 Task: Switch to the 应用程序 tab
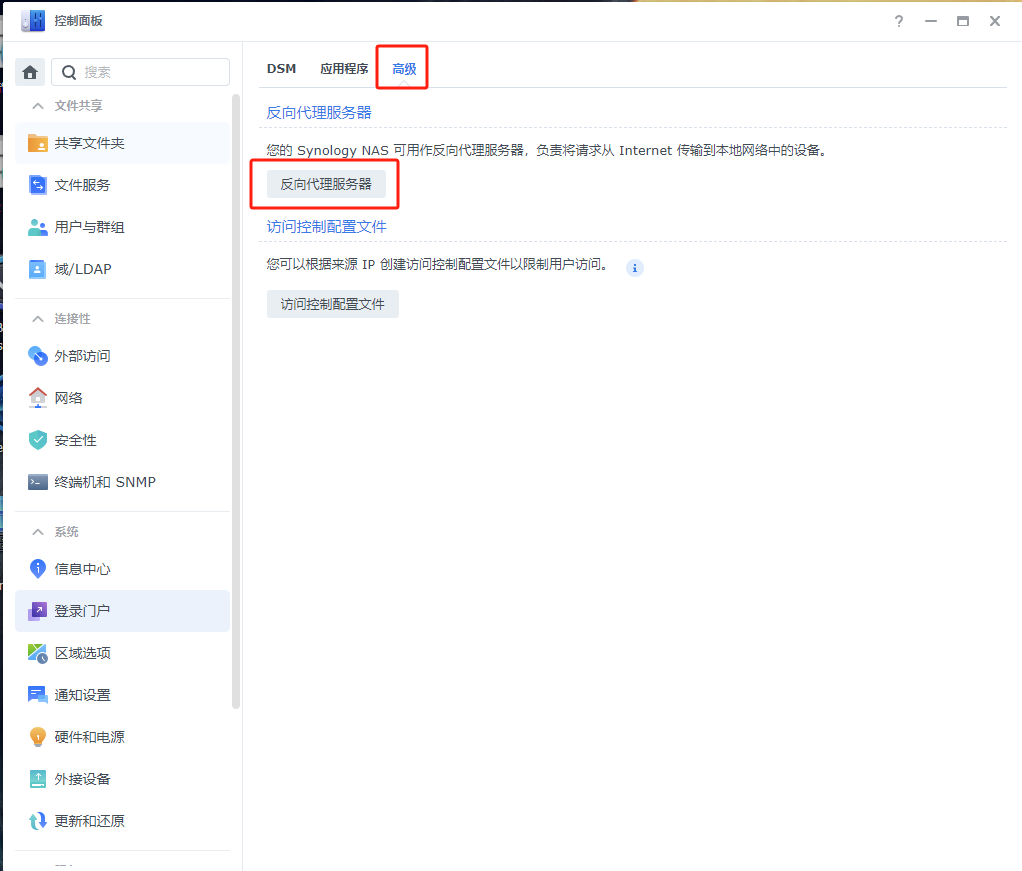click(x=344, y=68)
